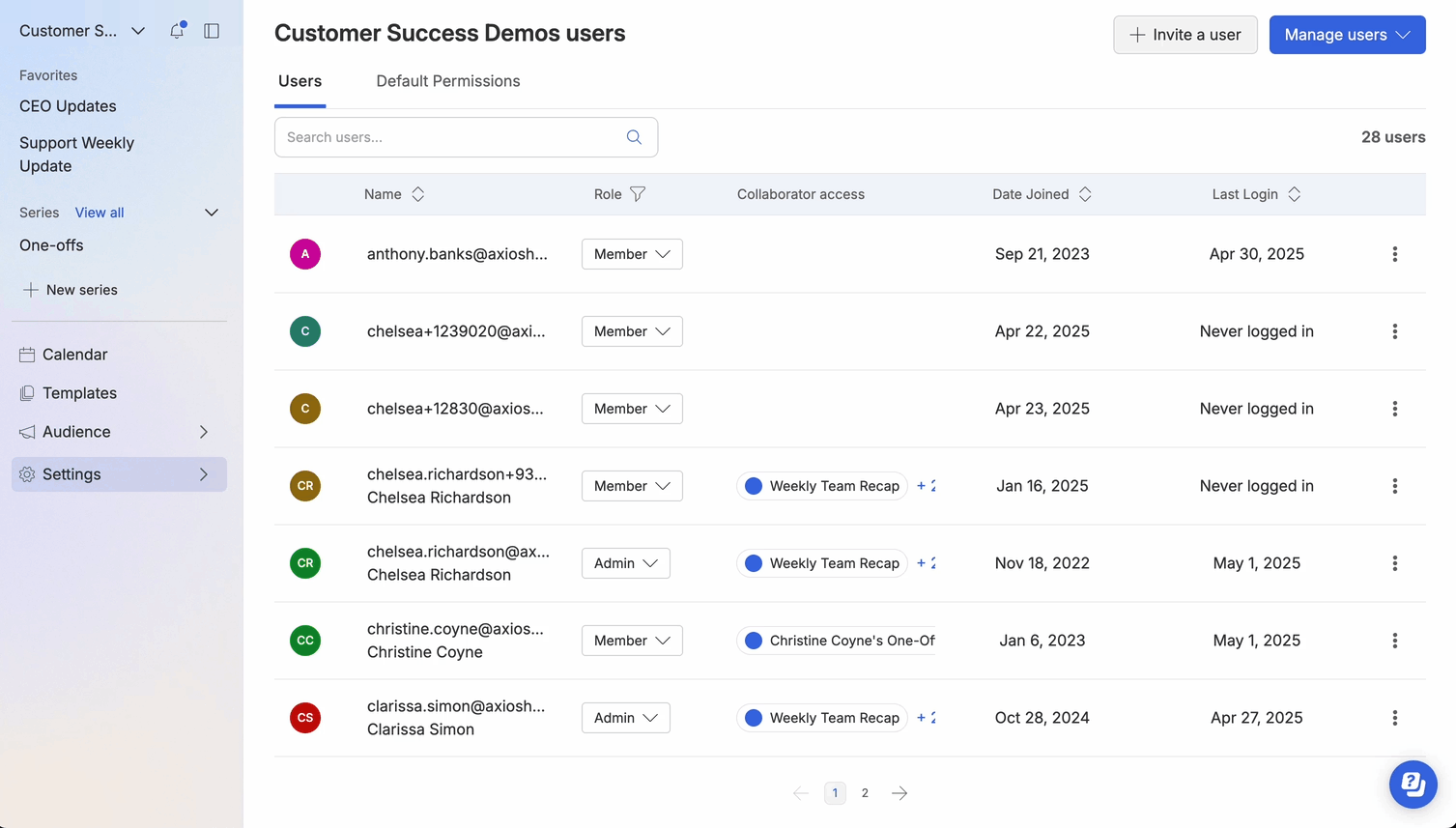Image resolution: width=1456 pixels, height=828 pixels.
Task: Sort by Date Joined
Action: (1085, 194)
